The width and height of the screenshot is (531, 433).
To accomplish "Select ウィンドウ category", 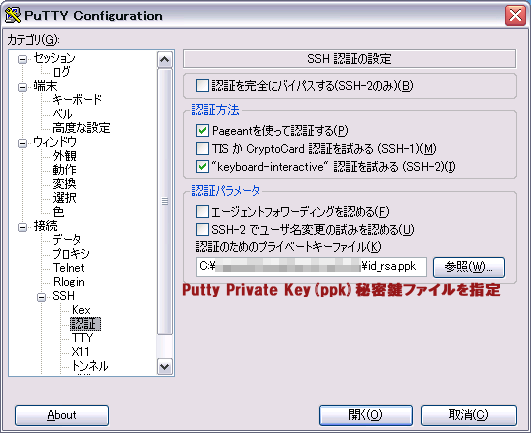I will 55,142.
